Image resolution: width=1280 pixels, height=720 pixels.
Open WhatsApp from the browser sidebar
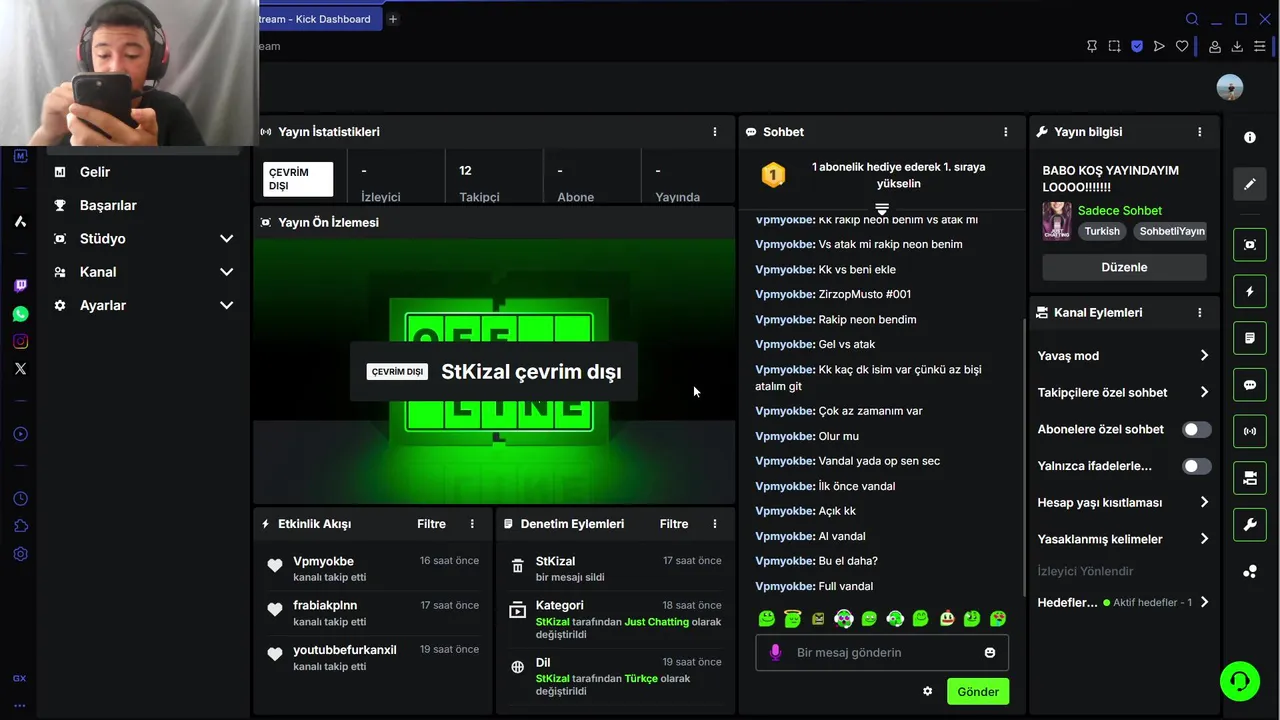(20, 314)
